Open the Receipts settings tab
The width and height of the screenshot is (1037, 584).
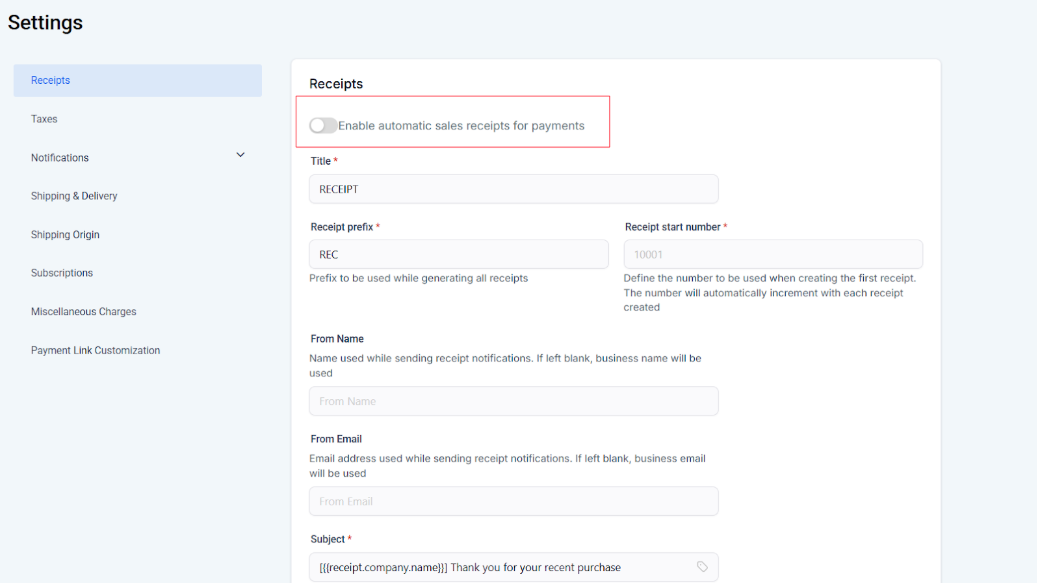pos(51,81)
